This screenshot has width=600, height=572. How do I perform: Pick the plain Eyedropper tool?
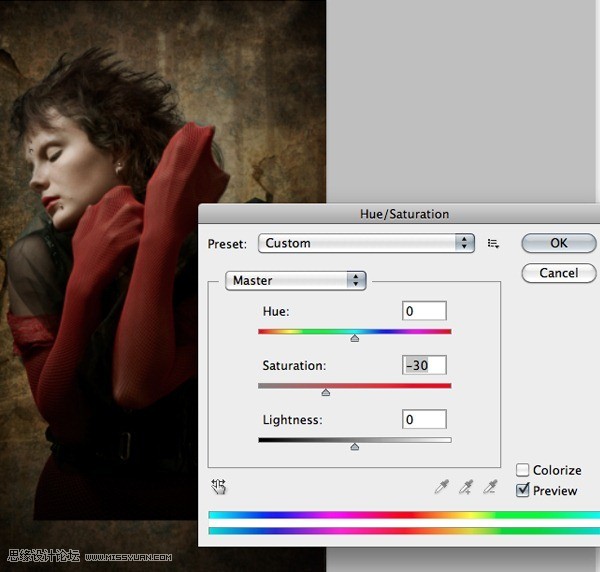point(442,487)
